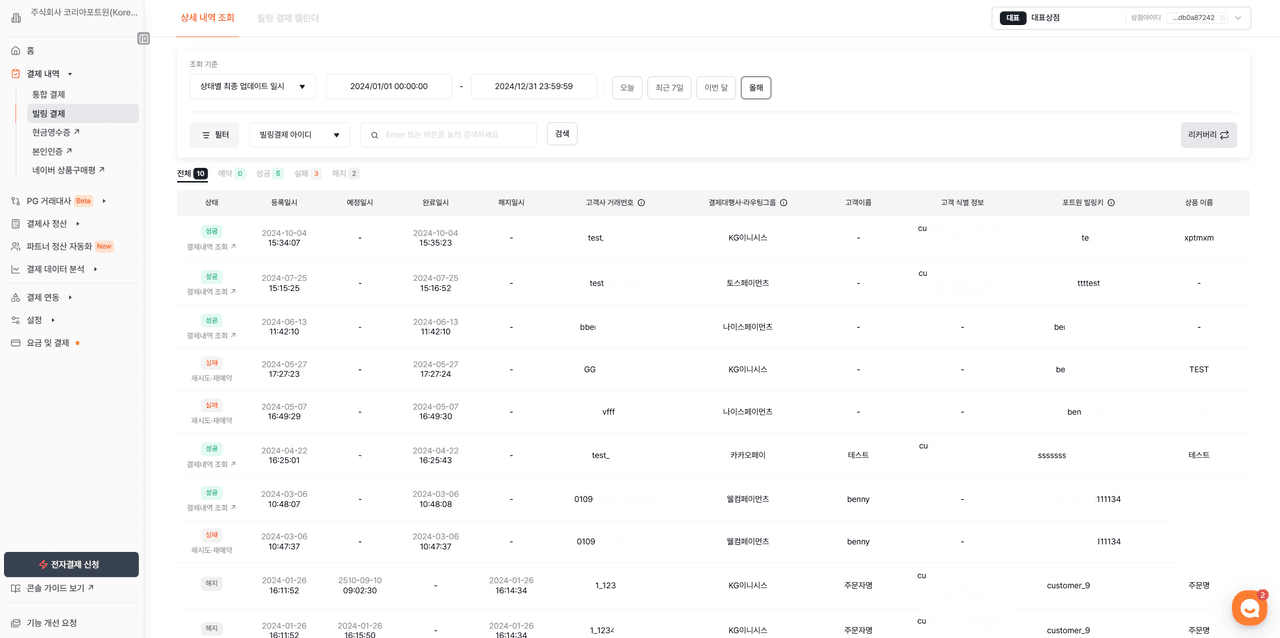Click the info icon beside 고객사 거래번호

641,203
